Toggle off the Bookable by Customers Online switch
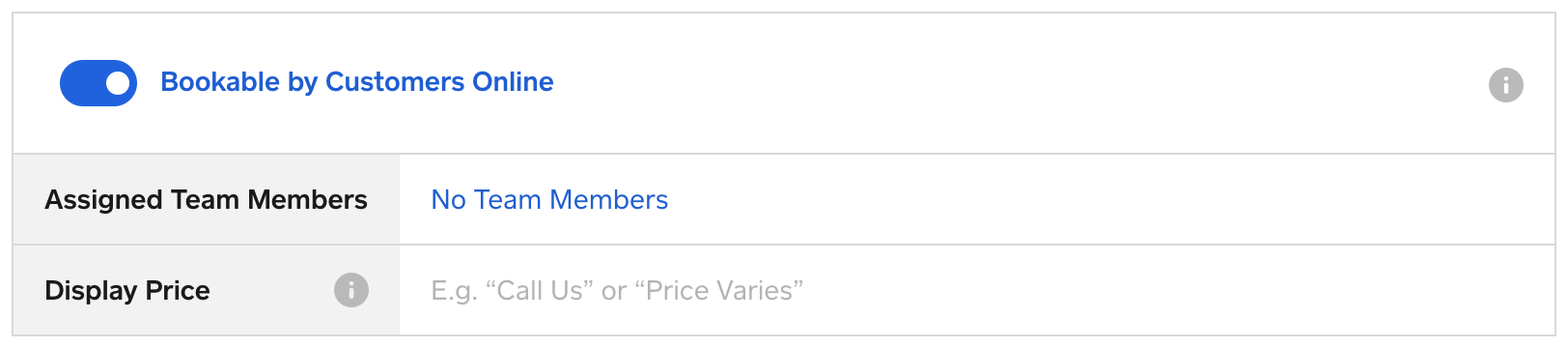Viewport: 1568px width, 348px height. [98, 83]
